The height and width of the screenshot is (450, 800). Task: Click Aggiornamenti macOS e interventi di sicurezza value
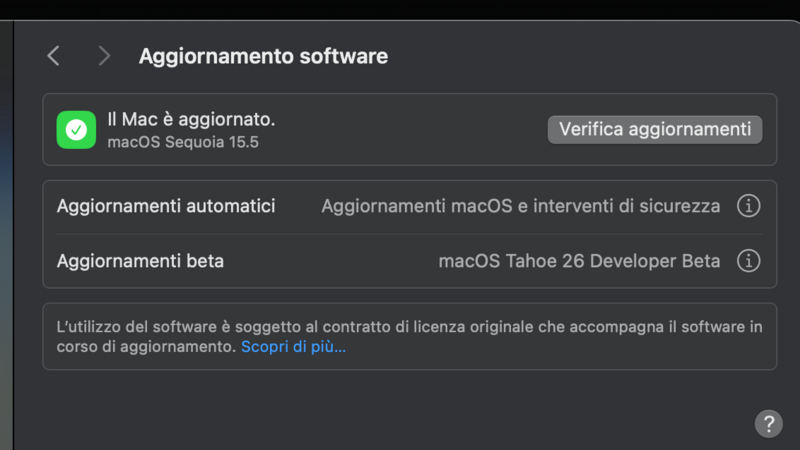coord(520,206)
